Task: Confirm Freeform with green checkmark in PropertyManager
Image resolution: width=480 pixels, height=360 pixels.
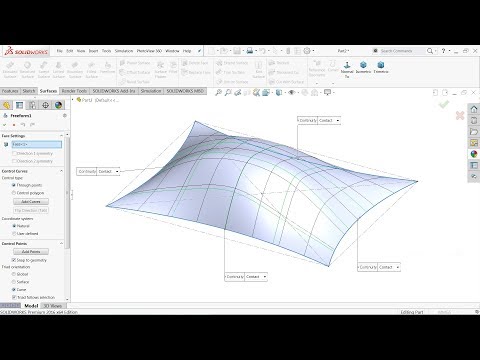Action: pos(5,125)
